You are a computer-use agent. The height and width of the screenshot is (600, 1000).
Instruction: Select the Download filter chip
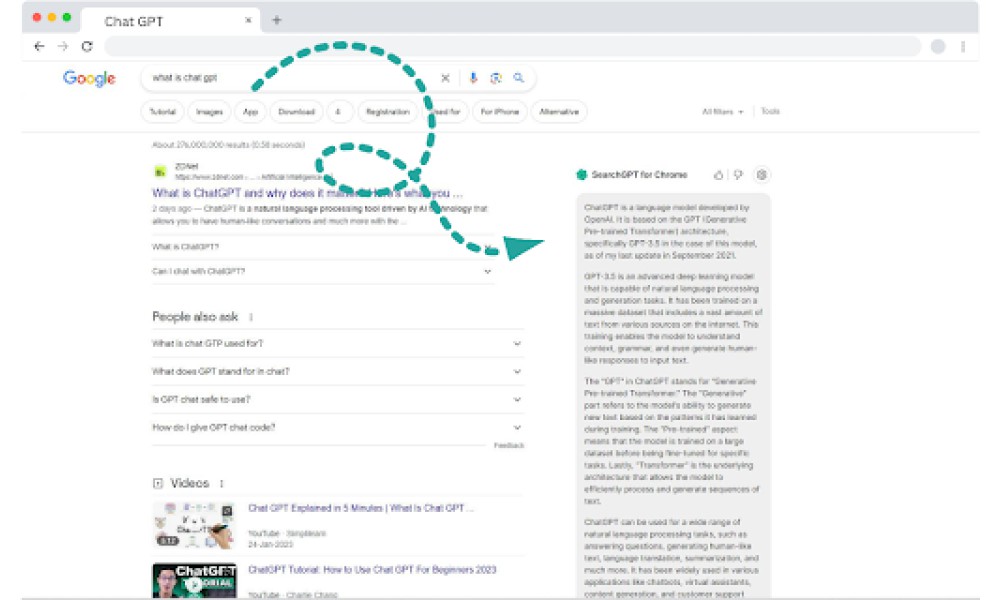click(x=297, y=112)
